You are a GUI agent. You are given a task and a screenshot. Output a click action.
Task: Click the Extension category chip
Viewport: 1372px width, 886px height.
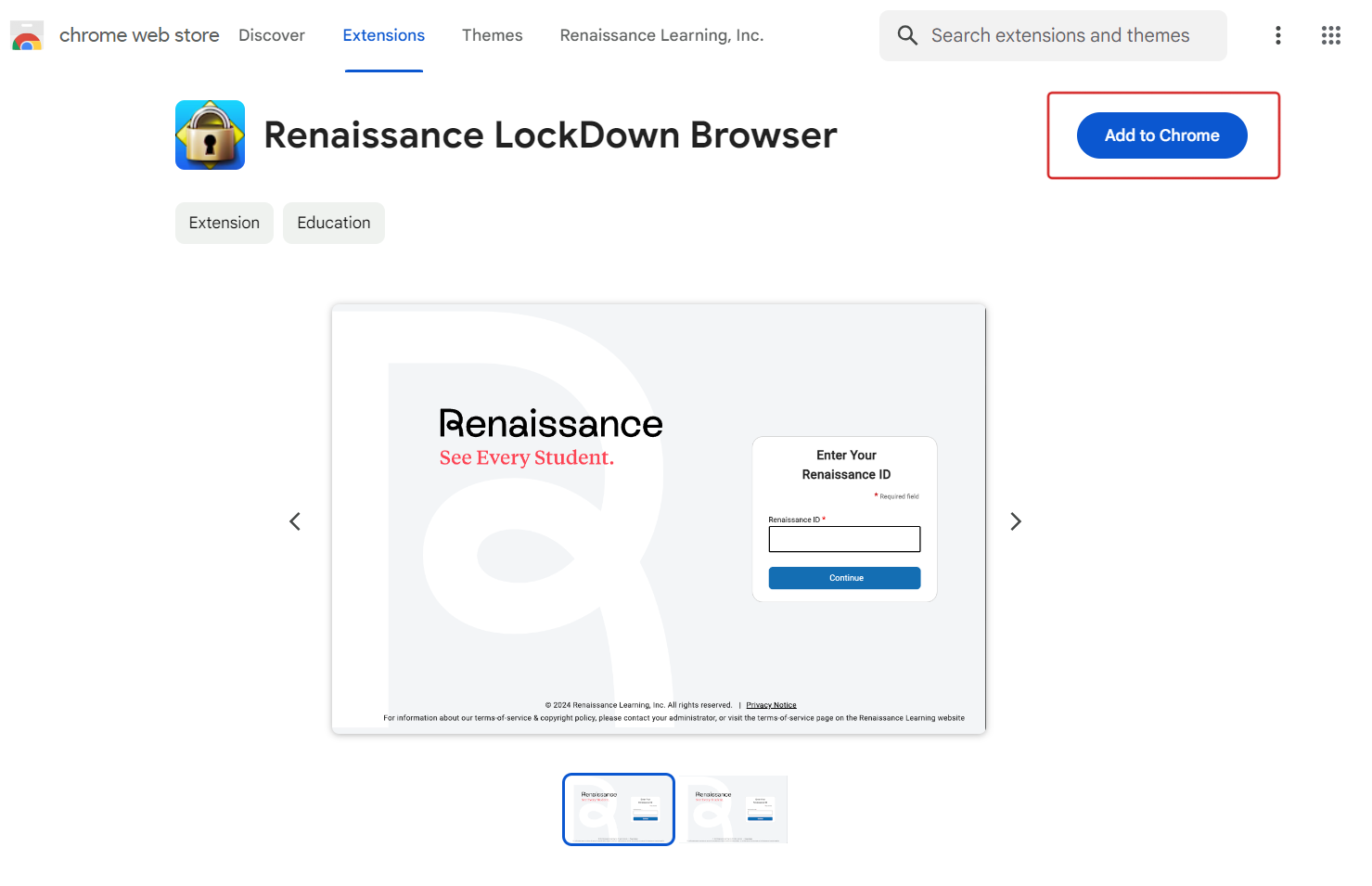(x=224, y=223)
